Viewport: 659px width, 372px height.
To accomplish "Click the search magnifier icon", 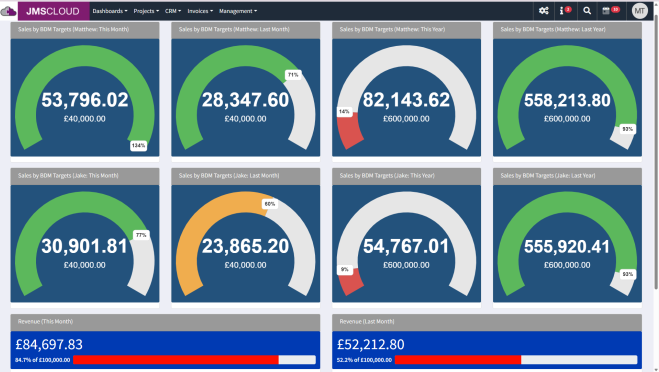I will [587, 11].
